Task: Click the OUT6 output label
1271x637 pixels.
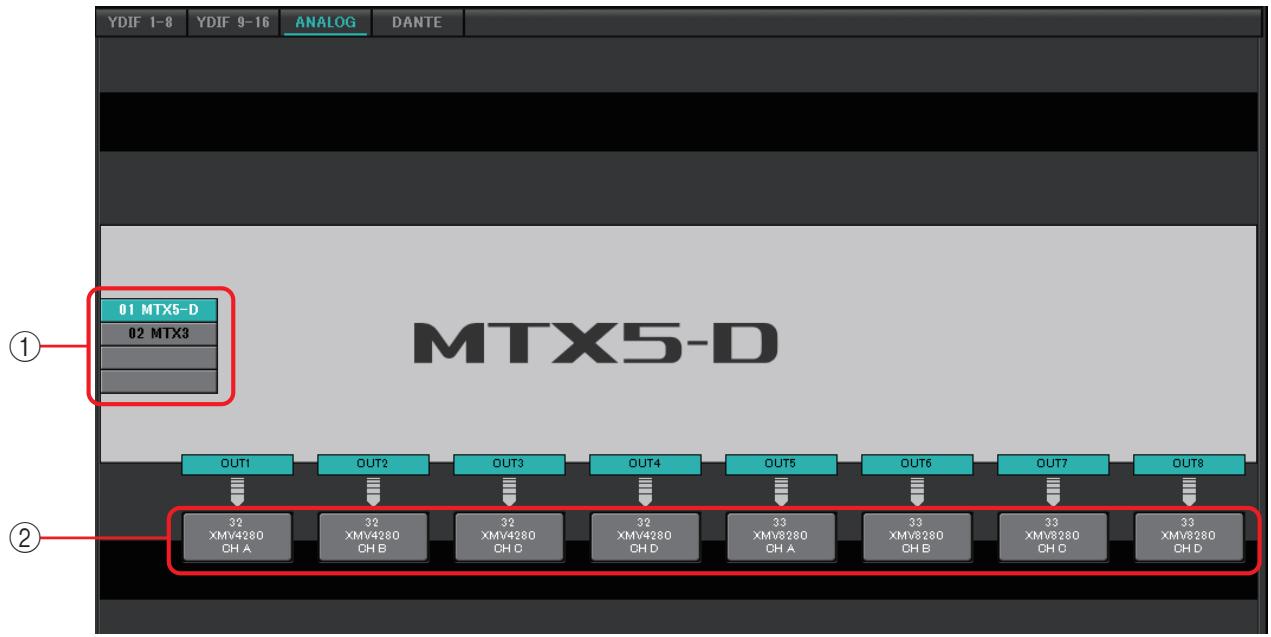Action: [917, 464]
